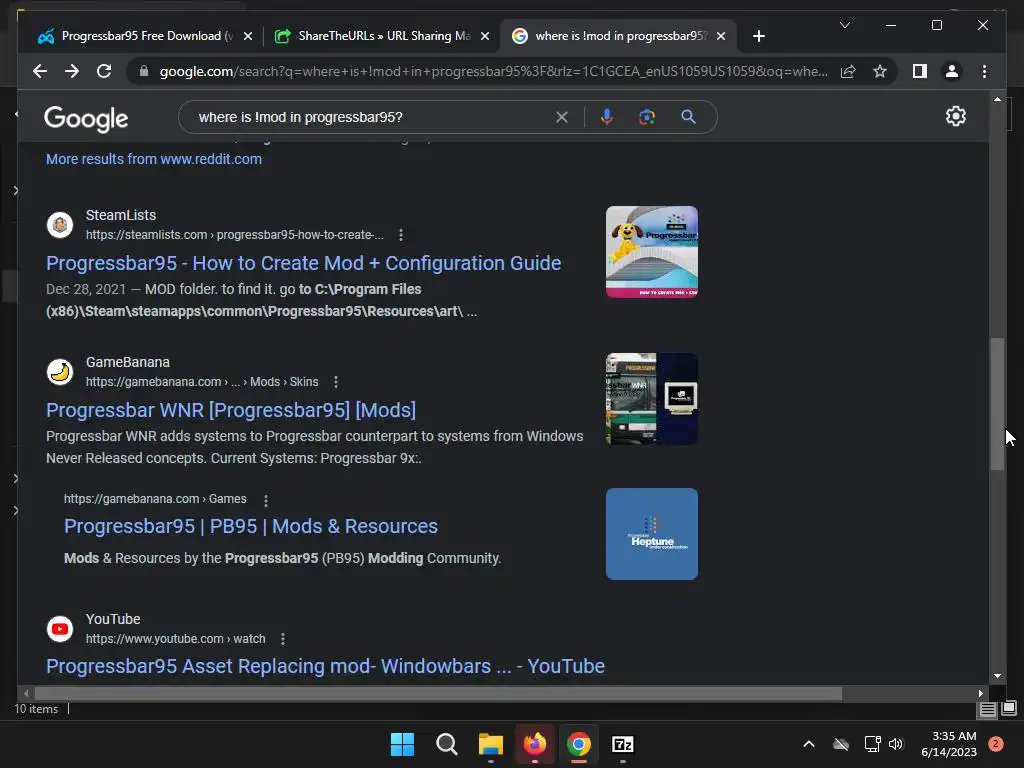1024x768 pixels.
Task: Open options for SteamLists result
Action: (401, 234)
